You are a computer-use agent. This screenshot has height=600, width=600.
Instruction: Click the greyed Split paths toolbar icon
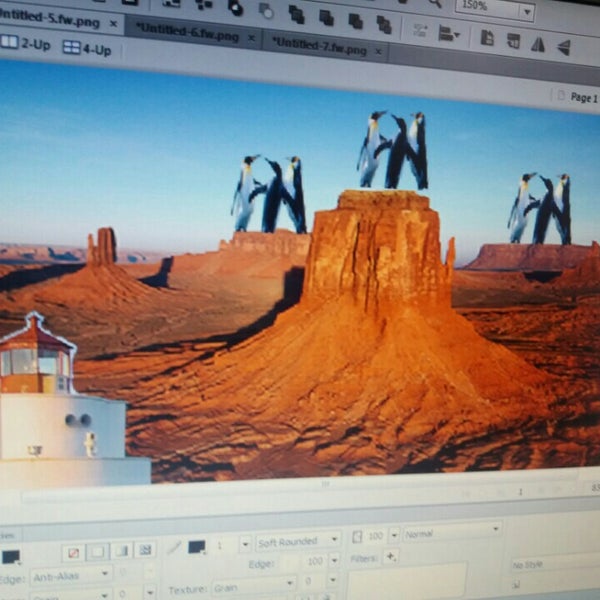tap(266, 10)
